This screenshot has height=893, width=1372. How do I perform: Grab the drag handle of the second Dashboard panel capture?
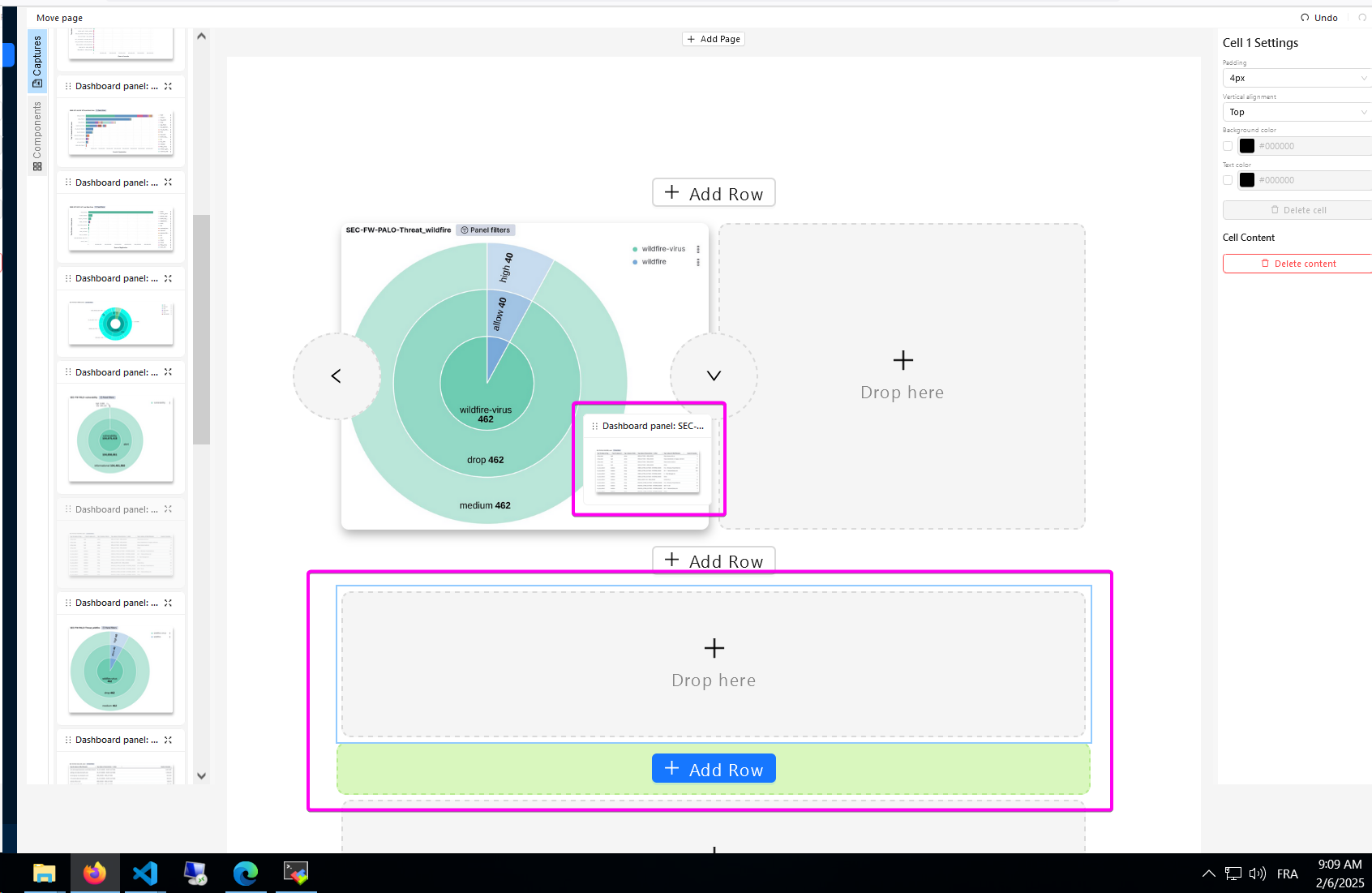click(x=68, y=182)
